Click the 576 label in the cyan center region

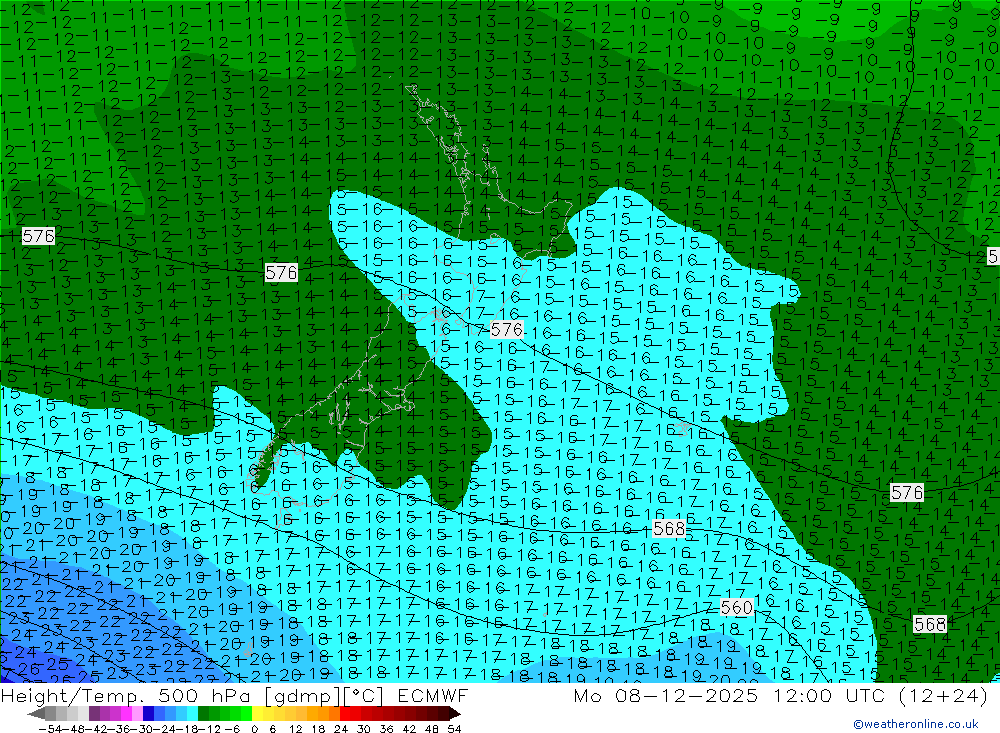[x=507, y=329]
